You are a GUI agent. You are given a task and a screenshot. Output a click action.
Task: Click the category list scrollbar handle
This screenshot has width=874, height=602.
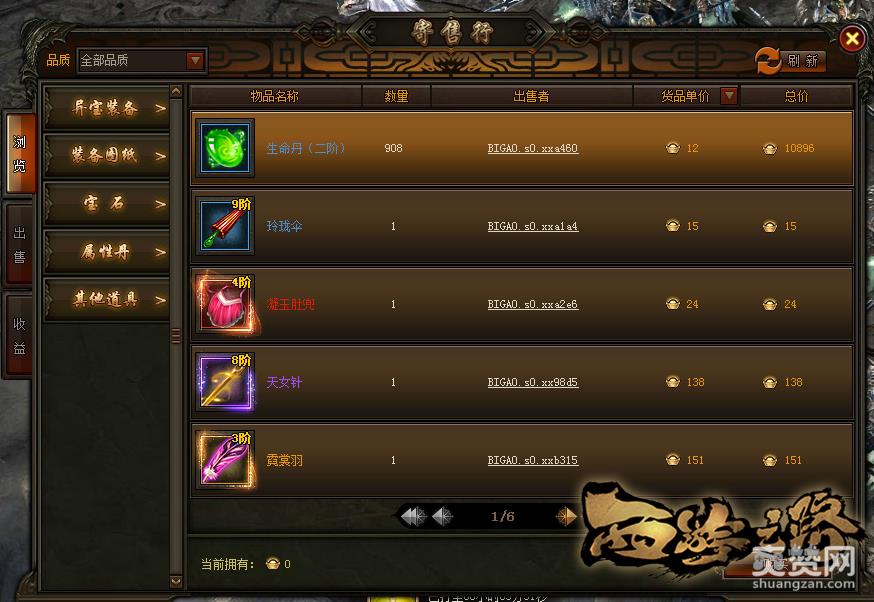pos(176,336)
